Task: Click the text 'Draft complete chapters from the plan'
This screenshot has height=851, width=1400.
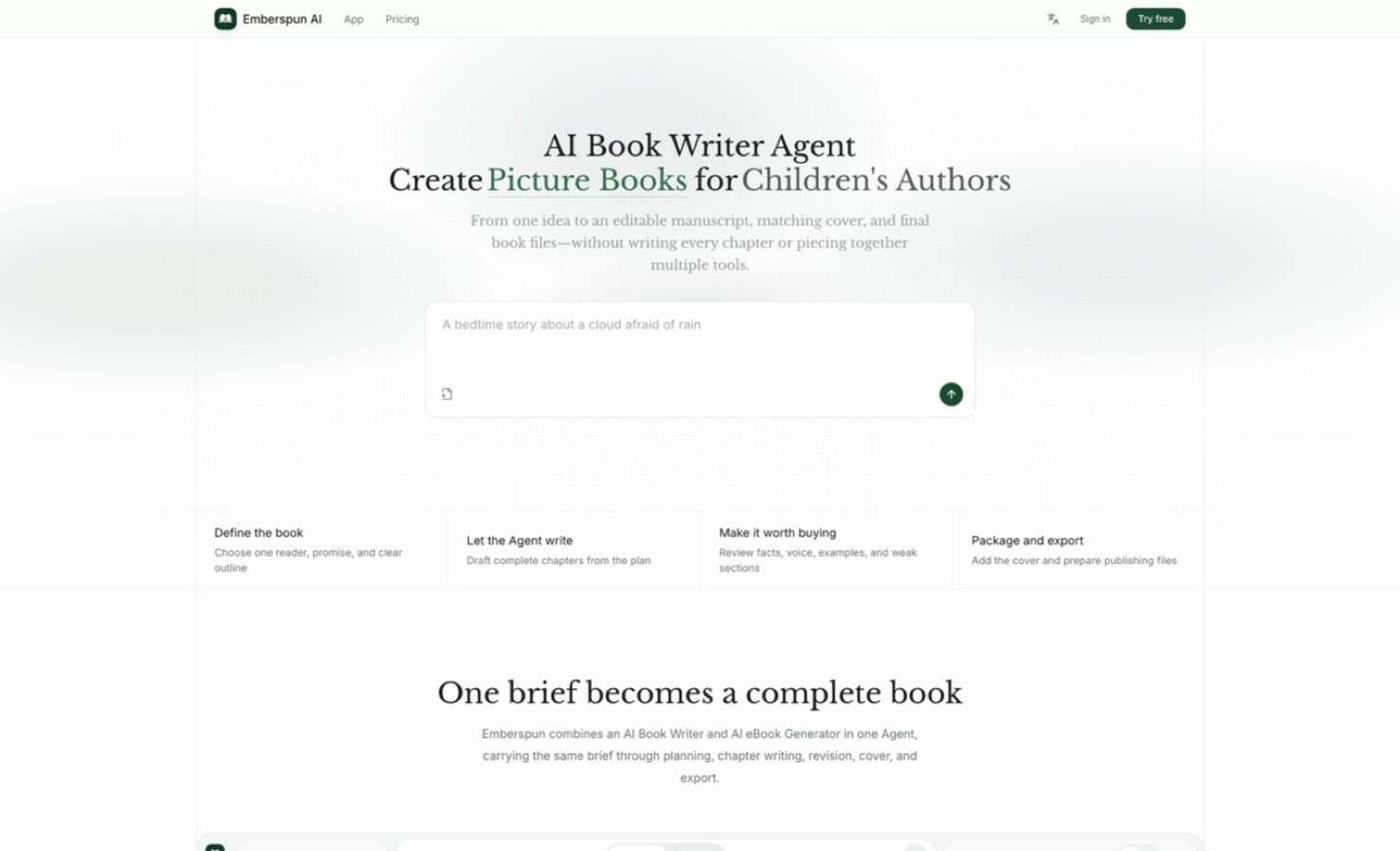Action: point(558,561)
